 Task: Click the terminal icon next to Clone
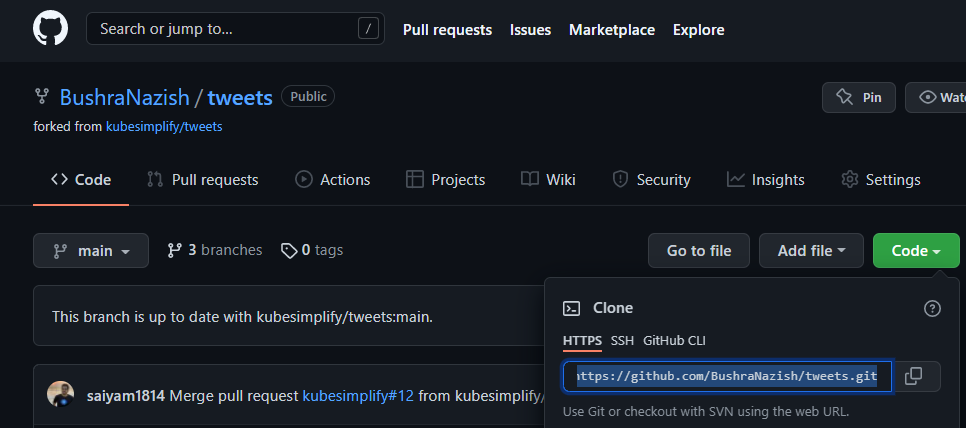click(572, 309)
